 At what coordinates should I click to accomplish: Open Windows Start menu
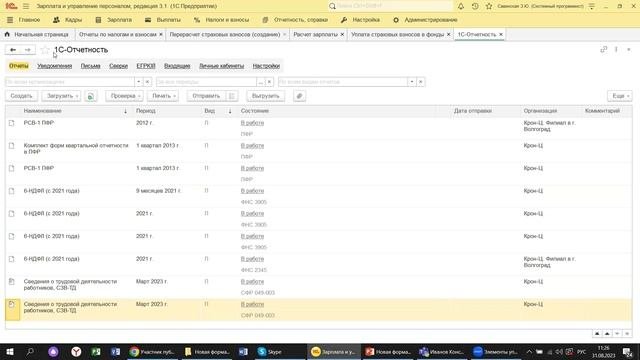coord(10,351)
